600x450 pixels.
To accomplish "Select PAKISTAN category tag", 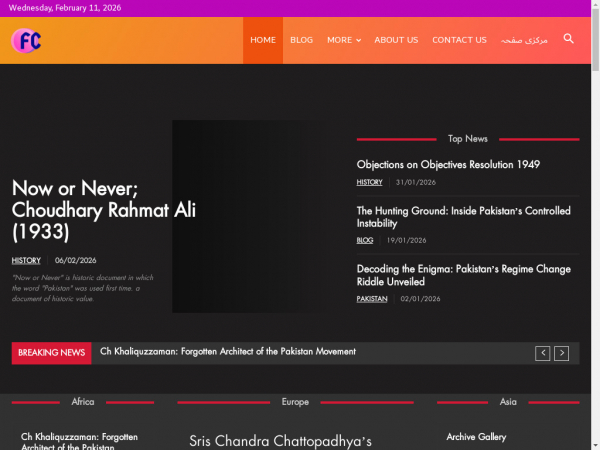I will tap(372, 299).
